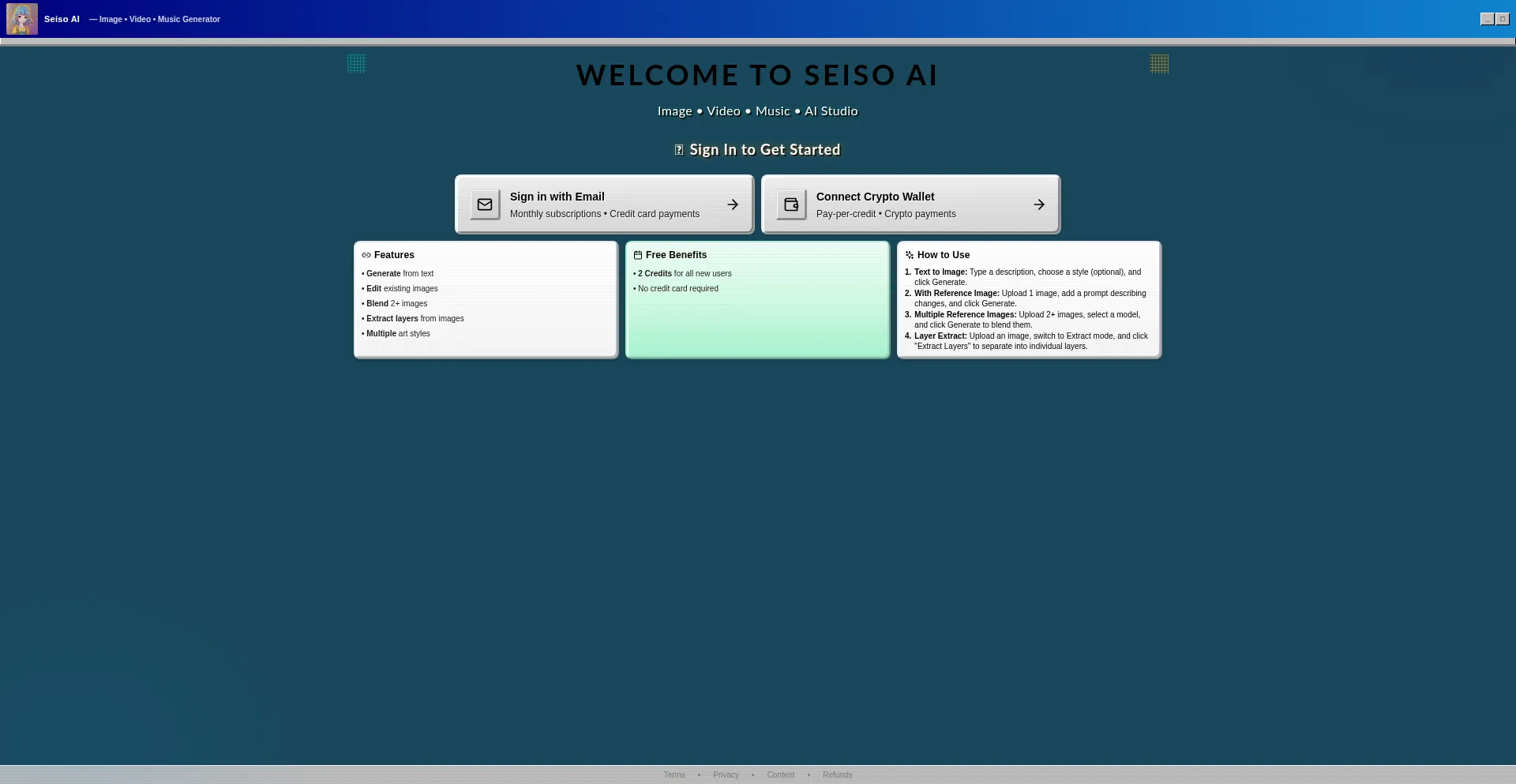
Task: Open the Content link in the footer
Action: 780,775
